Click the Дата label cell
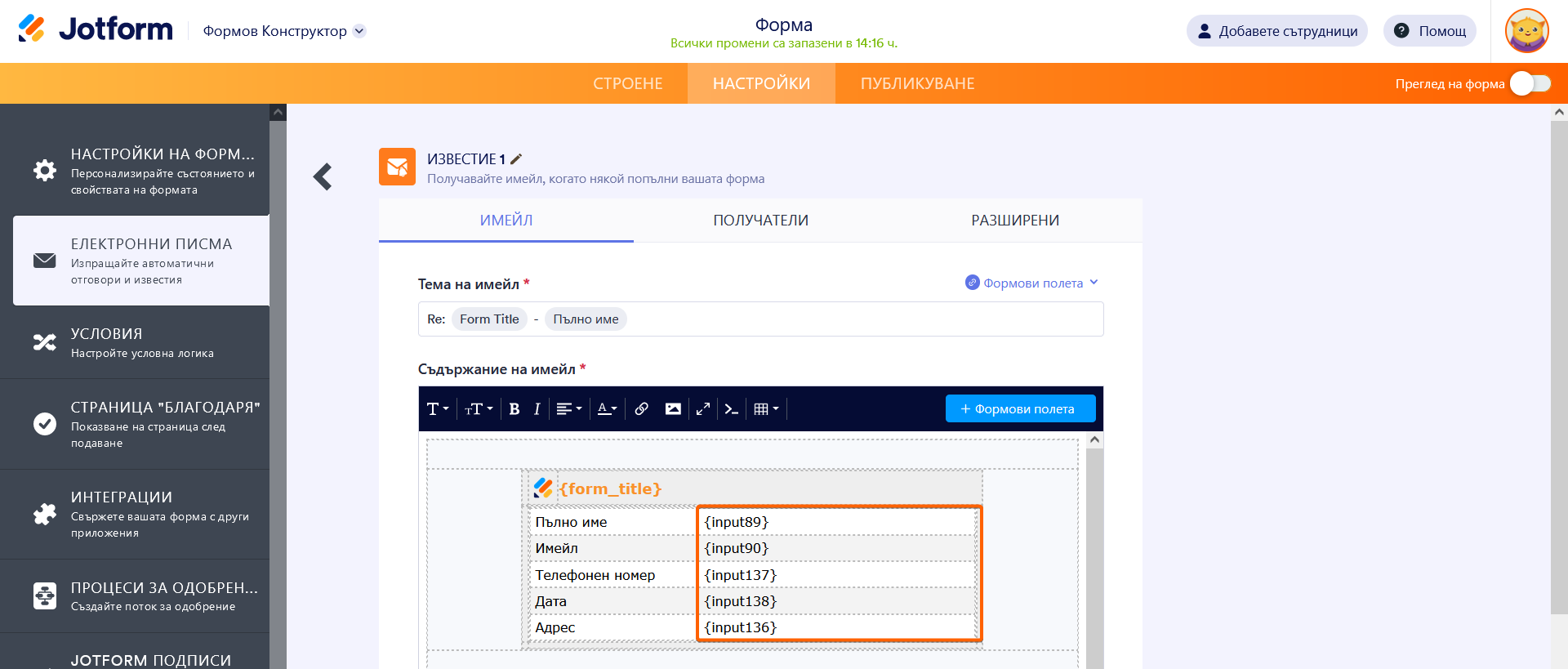Image resolution: width=1568 pixels, height=669 pixels. (612, 601)
